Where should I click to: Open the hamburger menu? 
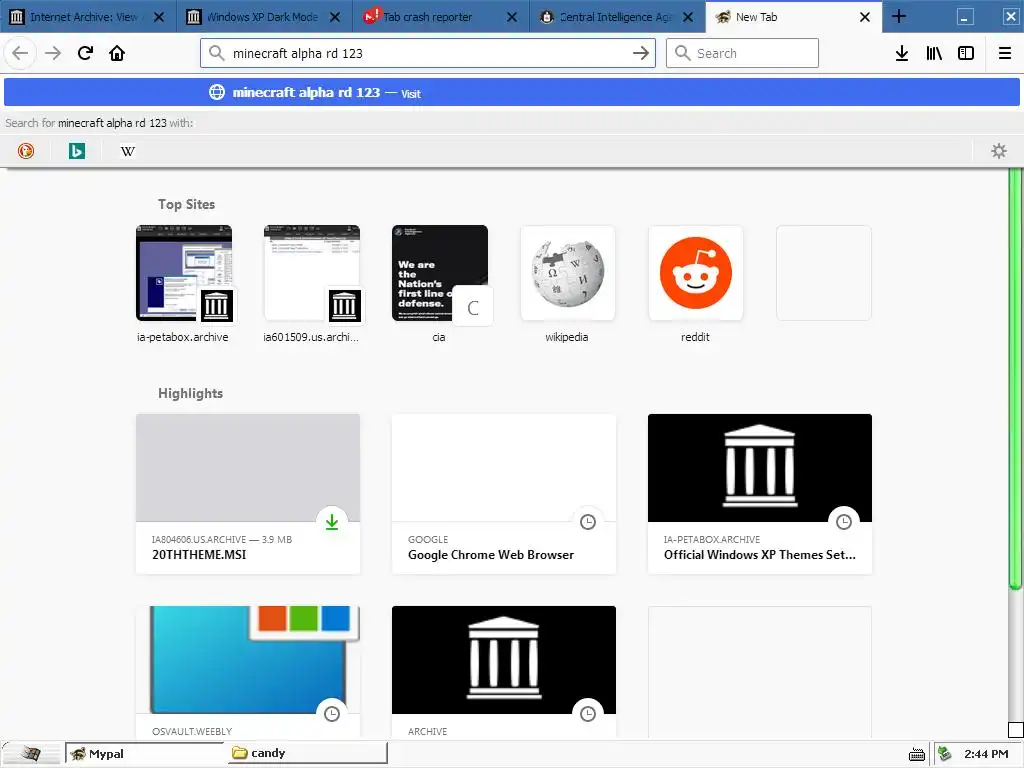pyautogui.click(x=1004, y=53)
